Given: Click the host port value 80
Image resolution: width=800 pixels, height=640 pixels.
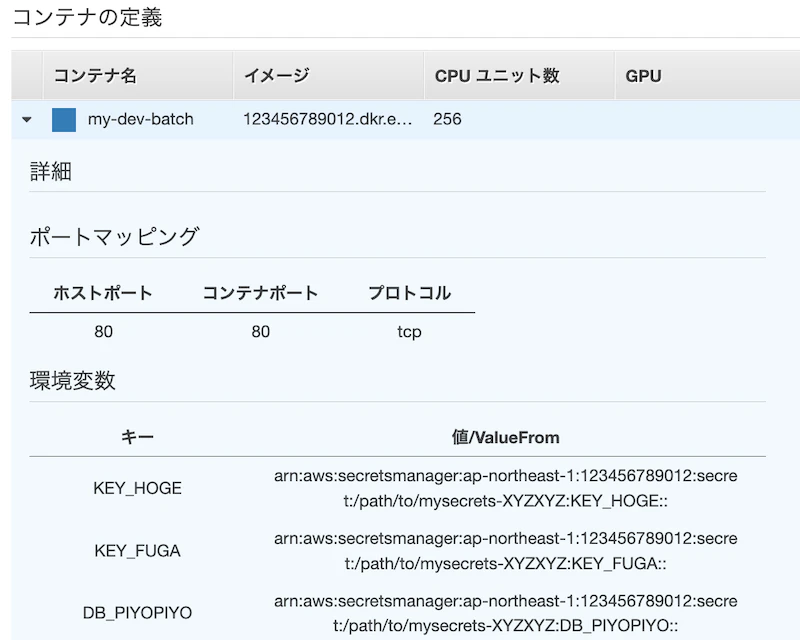Looking at the screenshot, I should 104,332.
